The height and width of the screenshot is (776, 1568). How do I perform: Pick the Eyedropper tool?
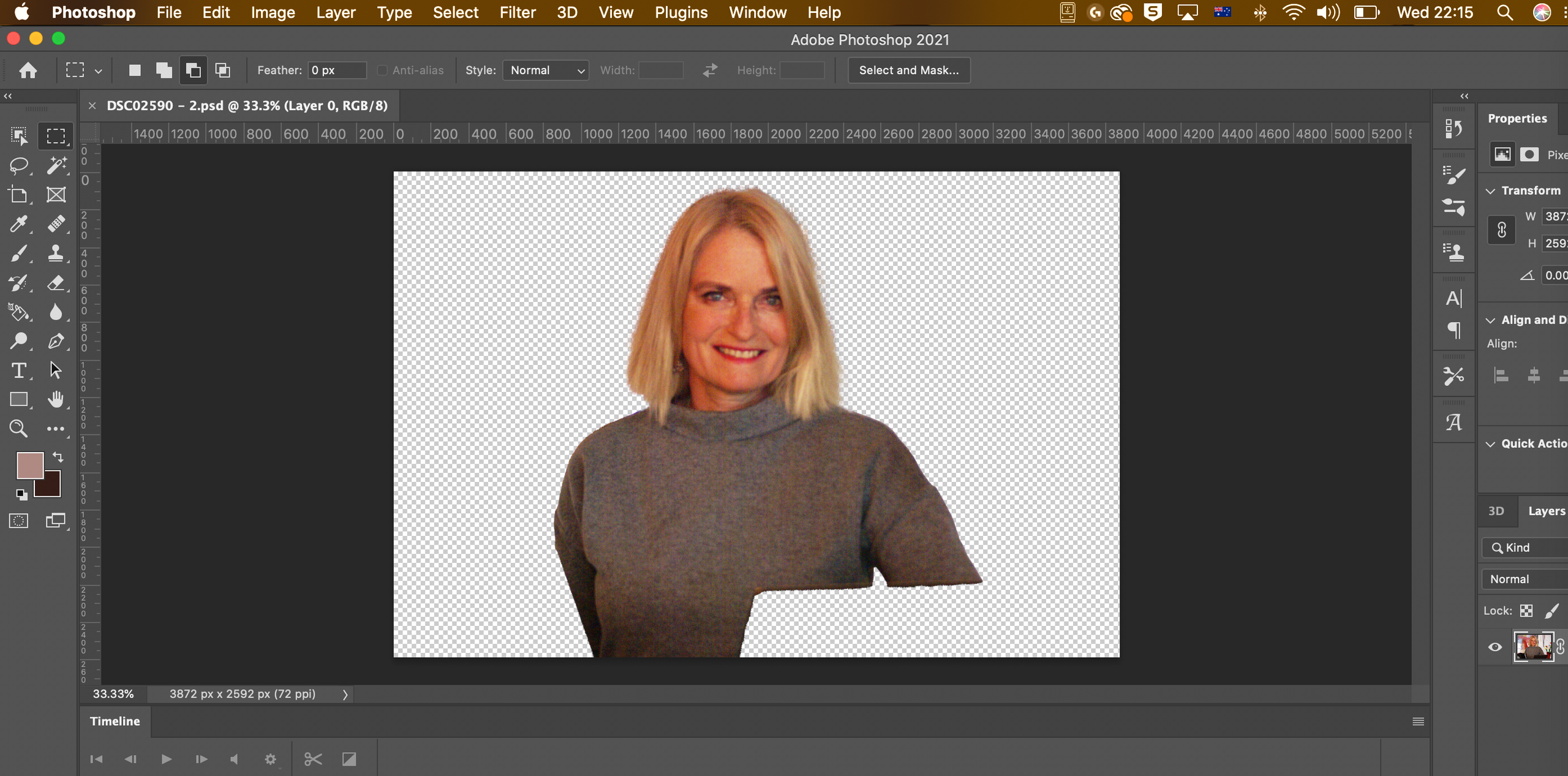click(x=18, y=224)
